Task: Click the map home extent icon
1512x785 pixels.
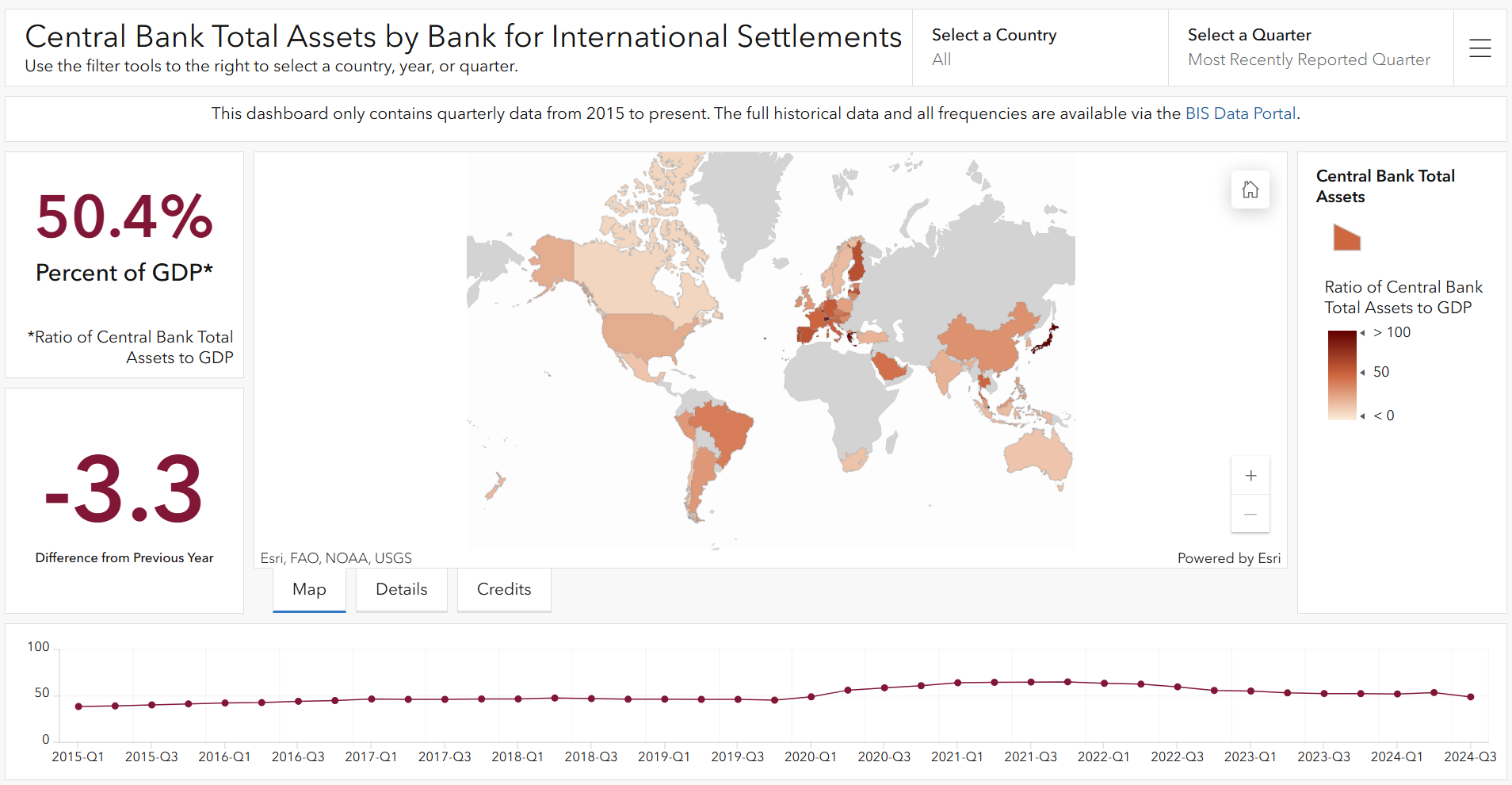Action: coord(1250,190)
